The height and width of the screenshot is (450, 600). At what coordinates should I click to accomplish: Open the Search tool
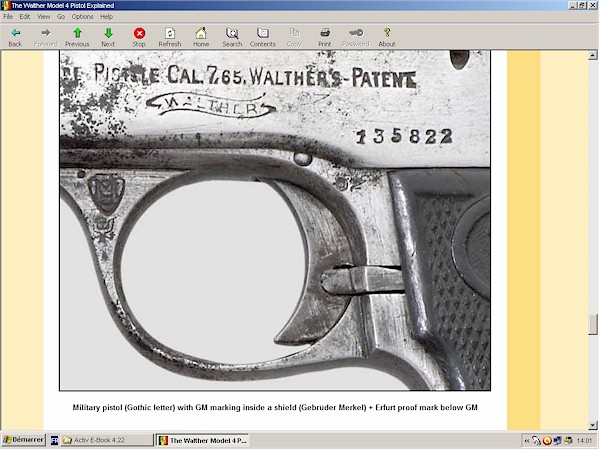click(232, 37)
